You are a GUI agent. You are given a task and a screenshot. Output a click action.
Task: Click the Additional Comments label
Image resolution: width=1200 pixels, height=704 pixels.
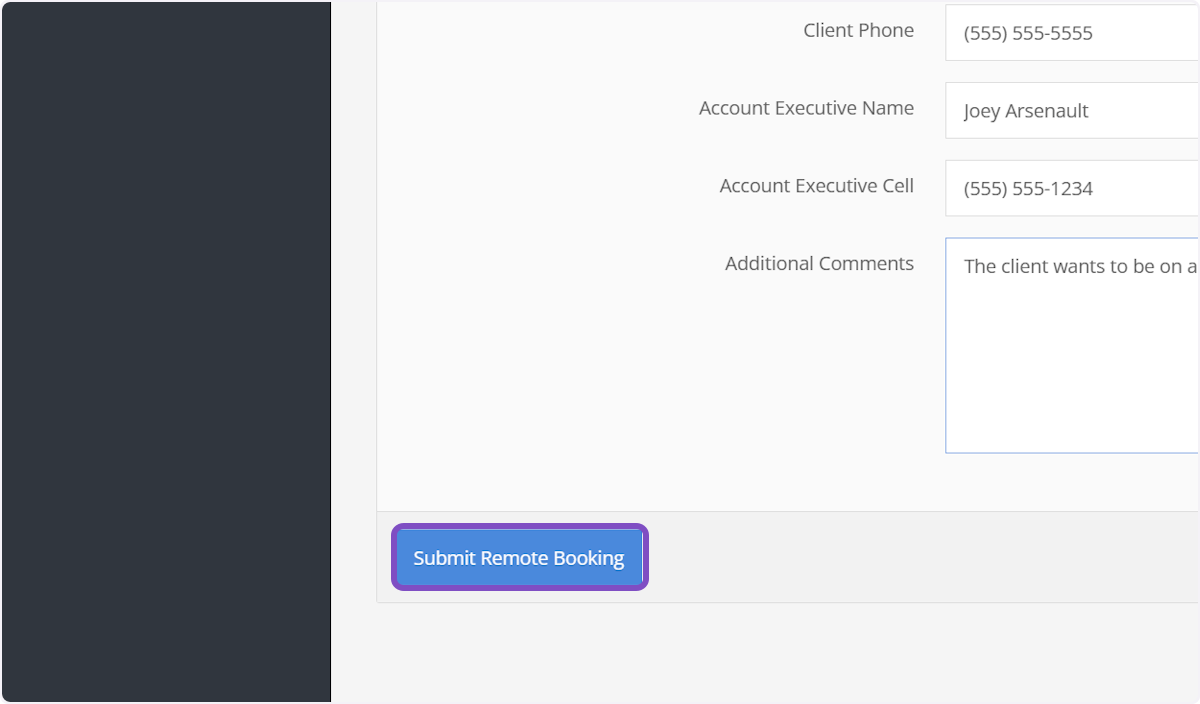coord(819,264)
